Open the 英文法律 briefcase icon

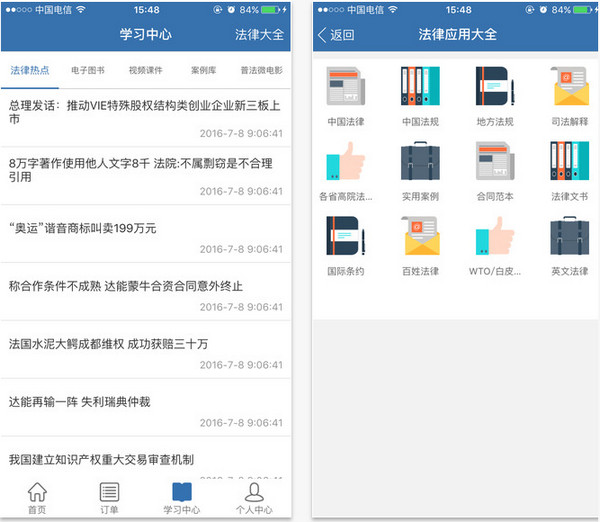570,235
